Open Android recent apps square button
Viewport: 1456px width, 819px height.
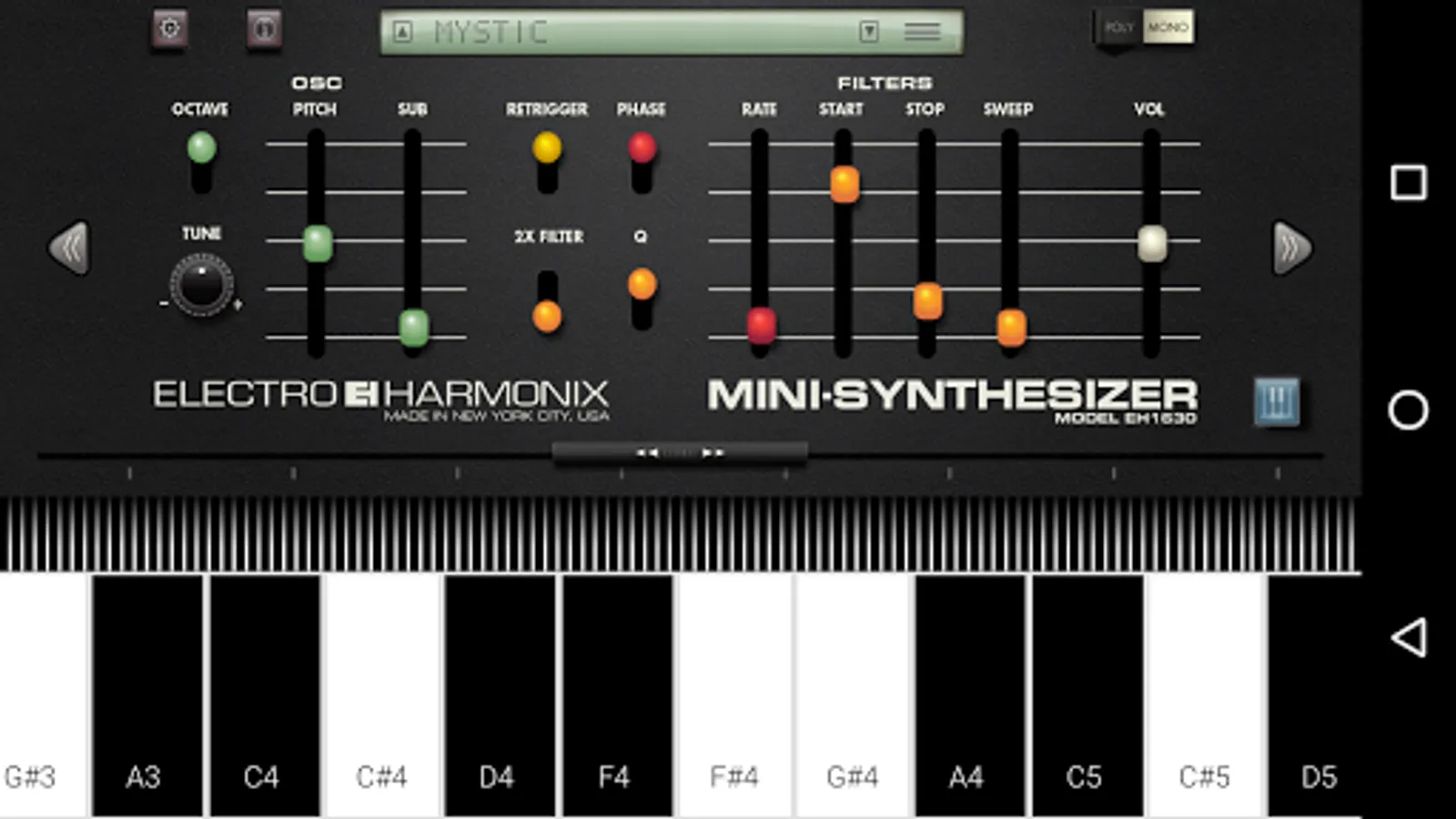tap(1409, 182)
